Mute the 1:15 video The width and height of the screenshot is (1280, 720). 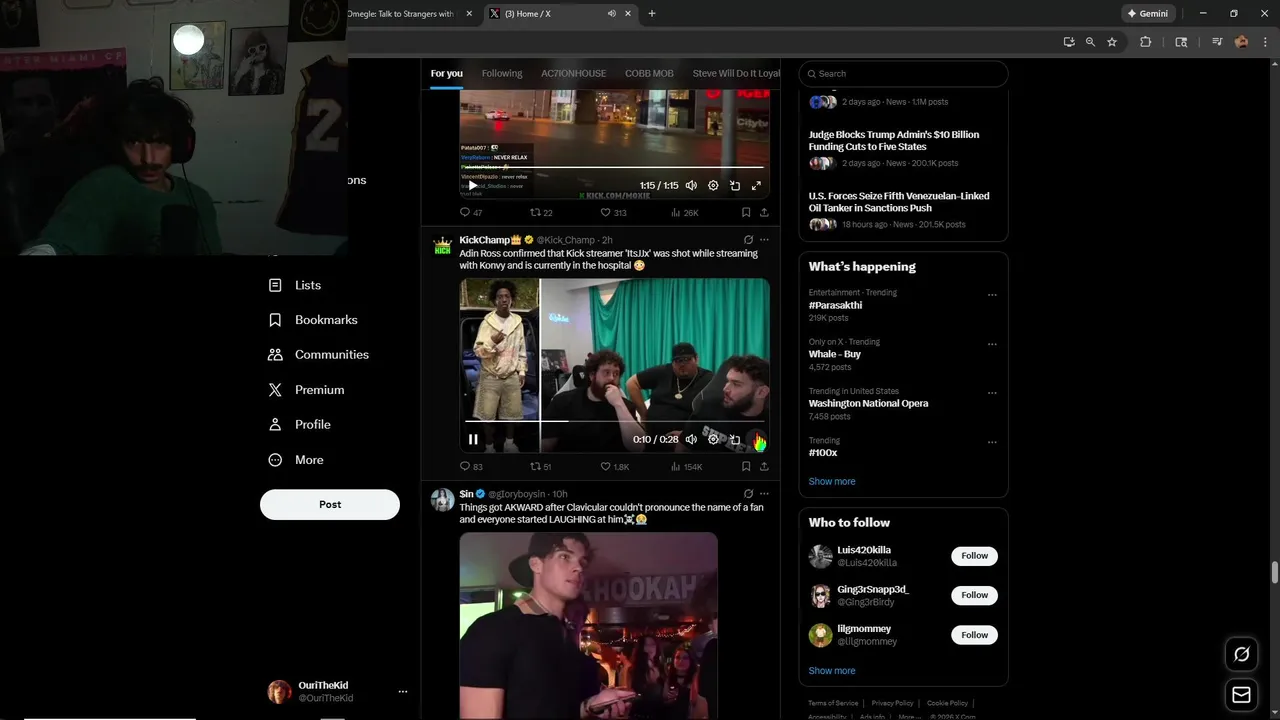click(691, 185)
